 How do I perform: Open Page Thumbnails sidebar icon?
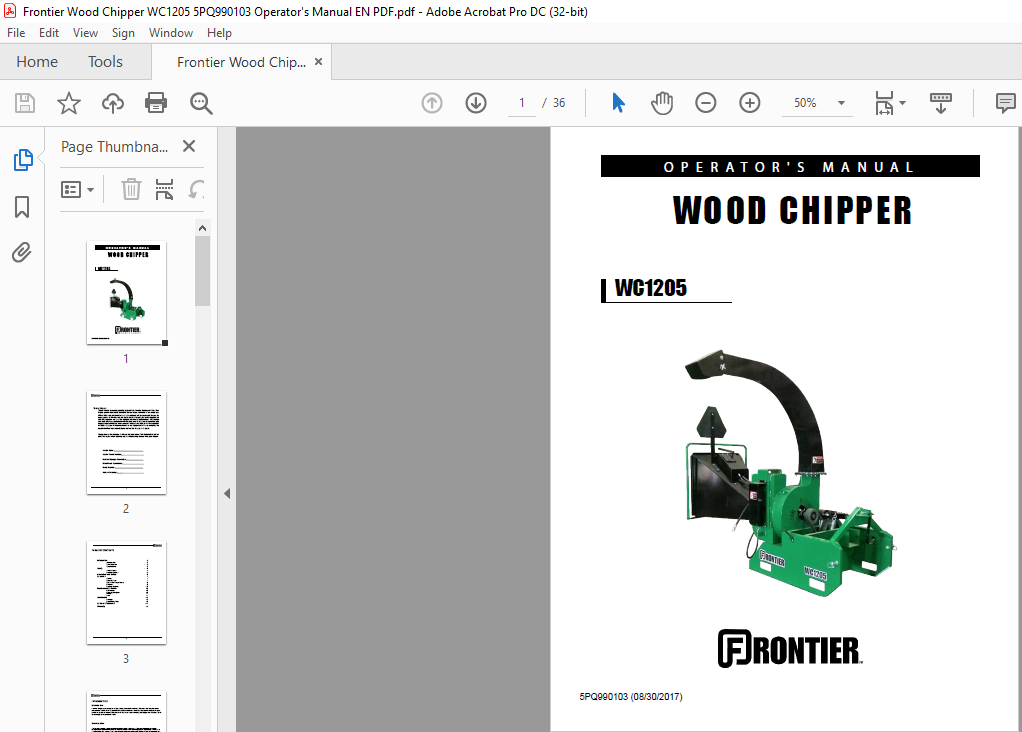23,160
